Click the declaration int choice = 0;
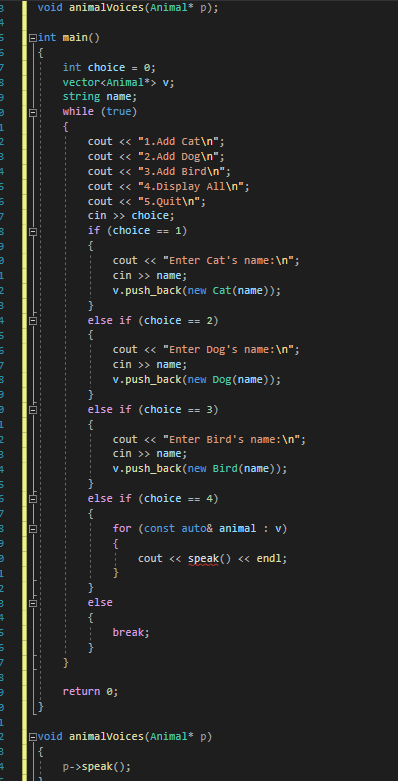398x781 pixels. pyautogui.click(x=110, y=67)
